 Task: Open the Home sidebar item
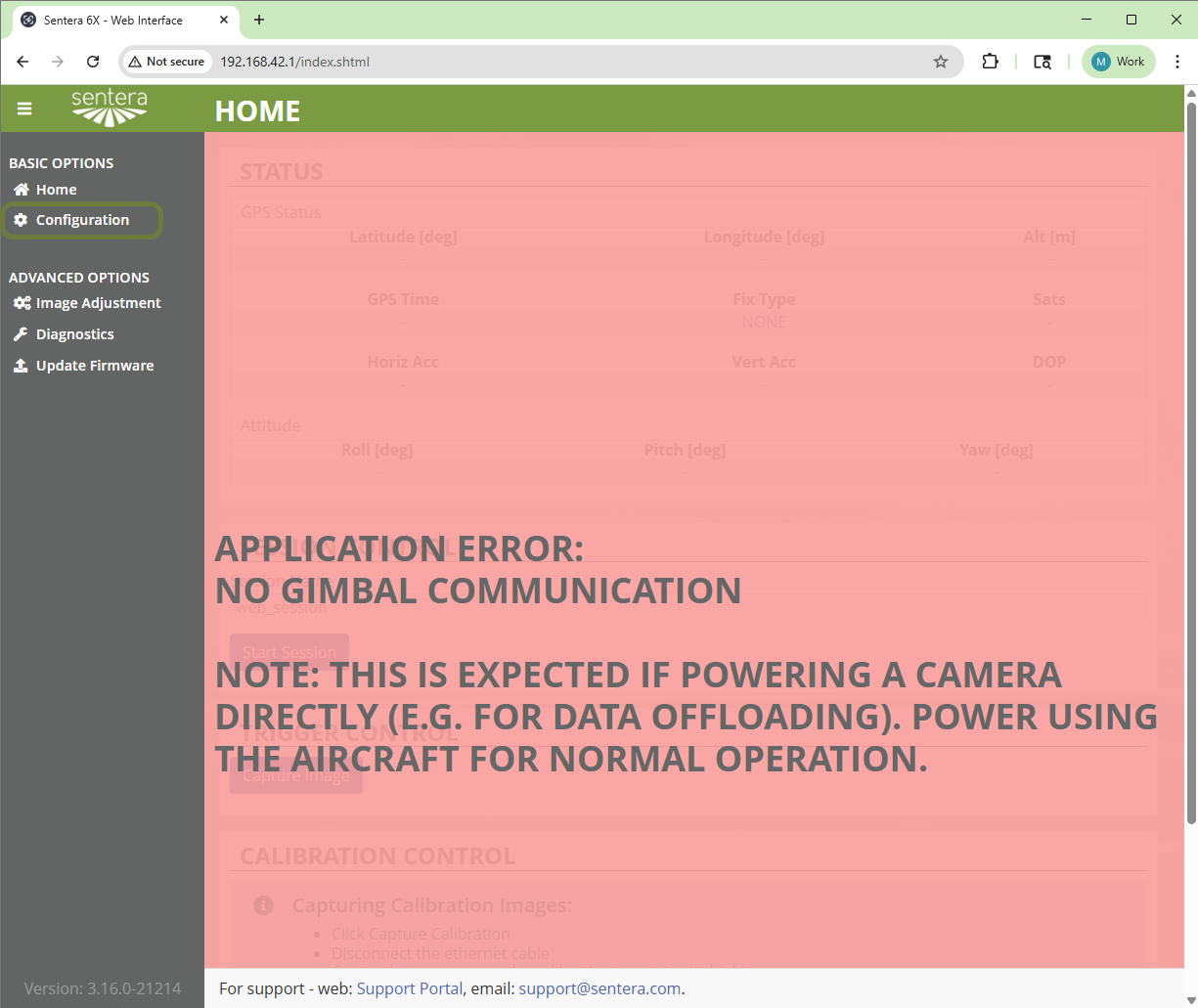pyautogui.click(x=56, y=190)
